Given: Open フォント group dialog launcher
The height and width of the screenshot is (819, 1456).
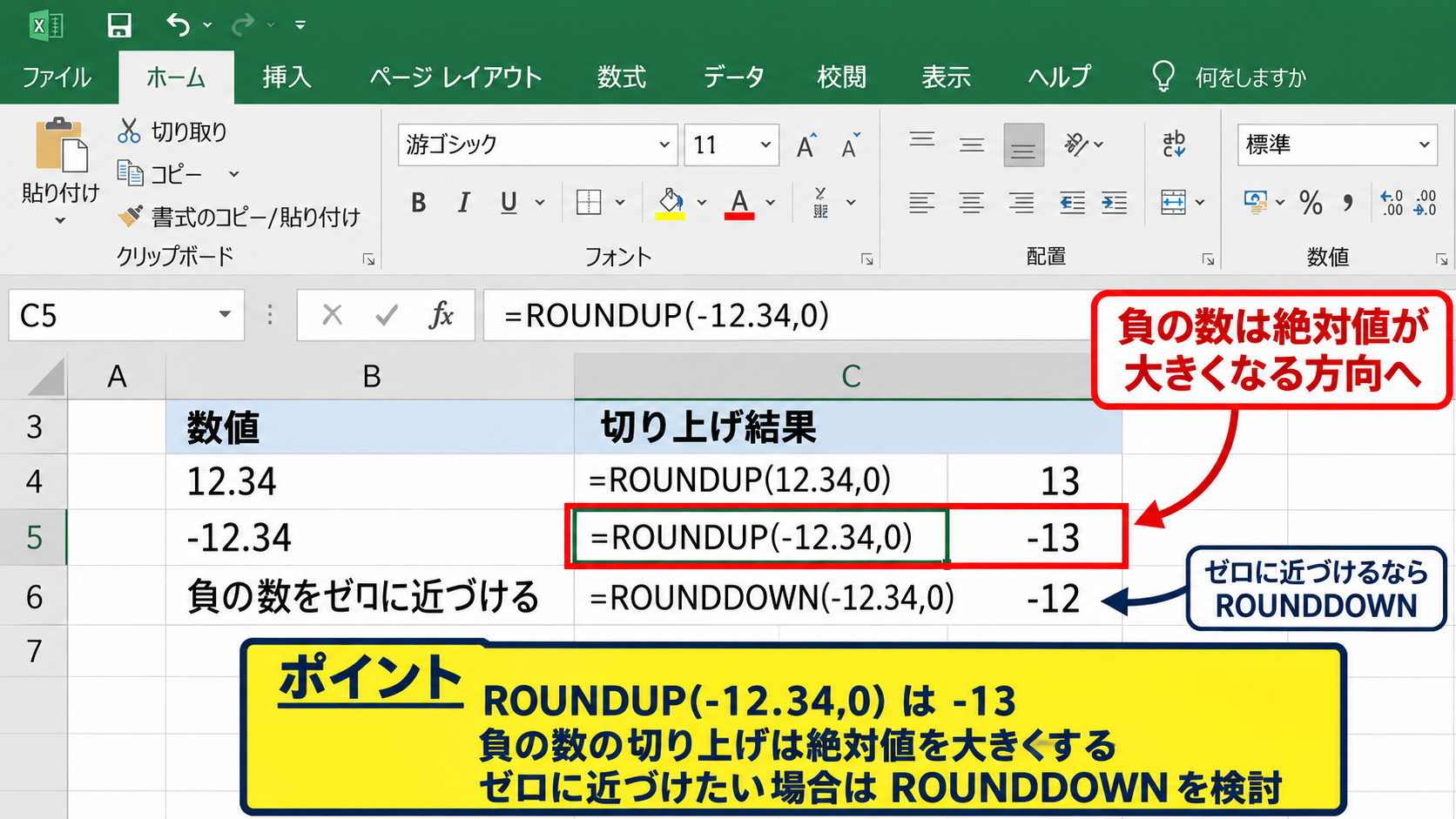Looking at the screenshot, I should (x=866, y=258).
